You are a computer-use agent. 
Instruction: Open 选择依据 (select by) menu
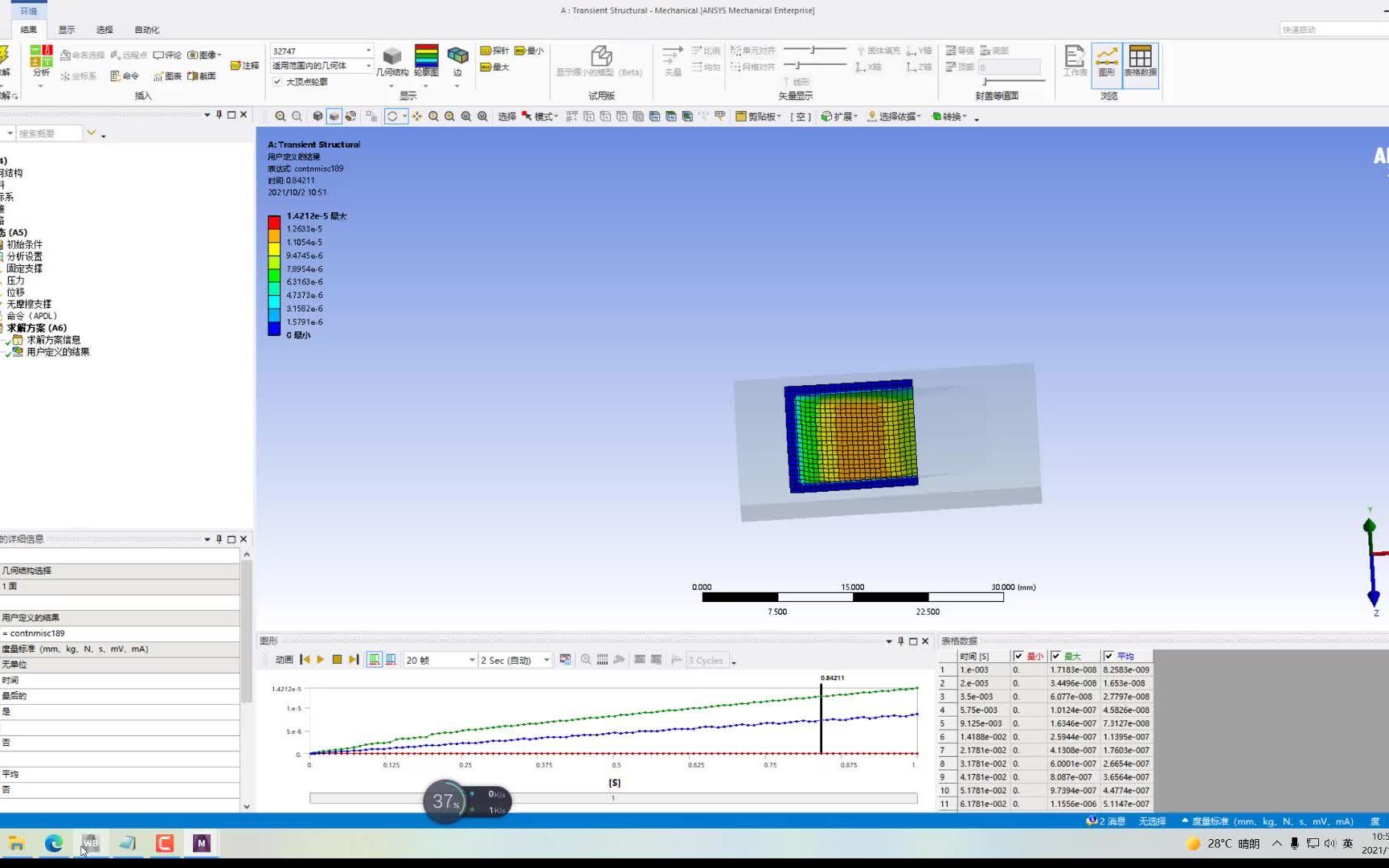pyautogui.click(x=894, y=117)
